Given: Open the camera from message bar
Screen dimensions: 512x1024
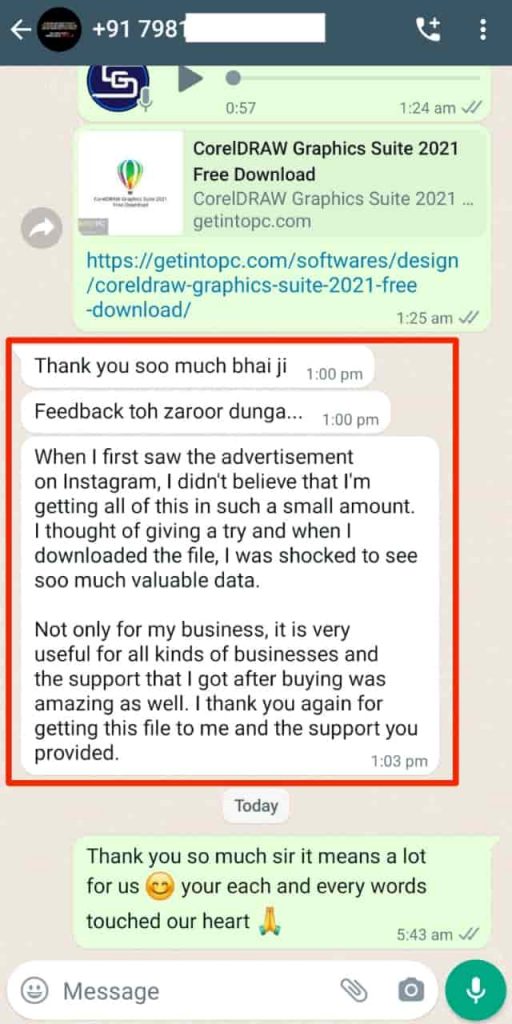Looking at the screenshot, I should (x=411, y=991).
